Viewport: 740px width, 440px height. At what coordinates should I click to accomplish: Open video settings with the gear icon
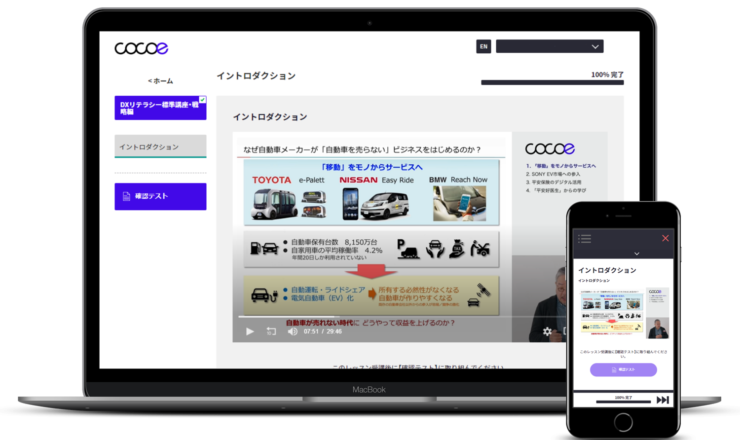[547, 331]
